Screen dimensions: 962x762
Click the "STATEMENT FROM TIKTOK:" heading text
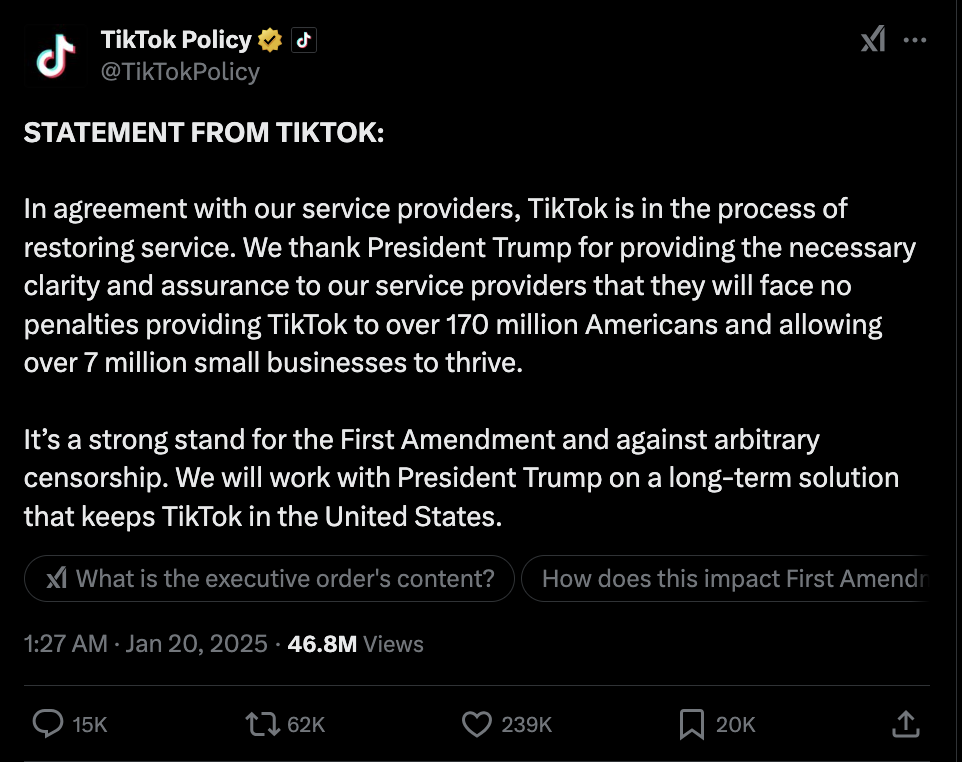[203, 133]
